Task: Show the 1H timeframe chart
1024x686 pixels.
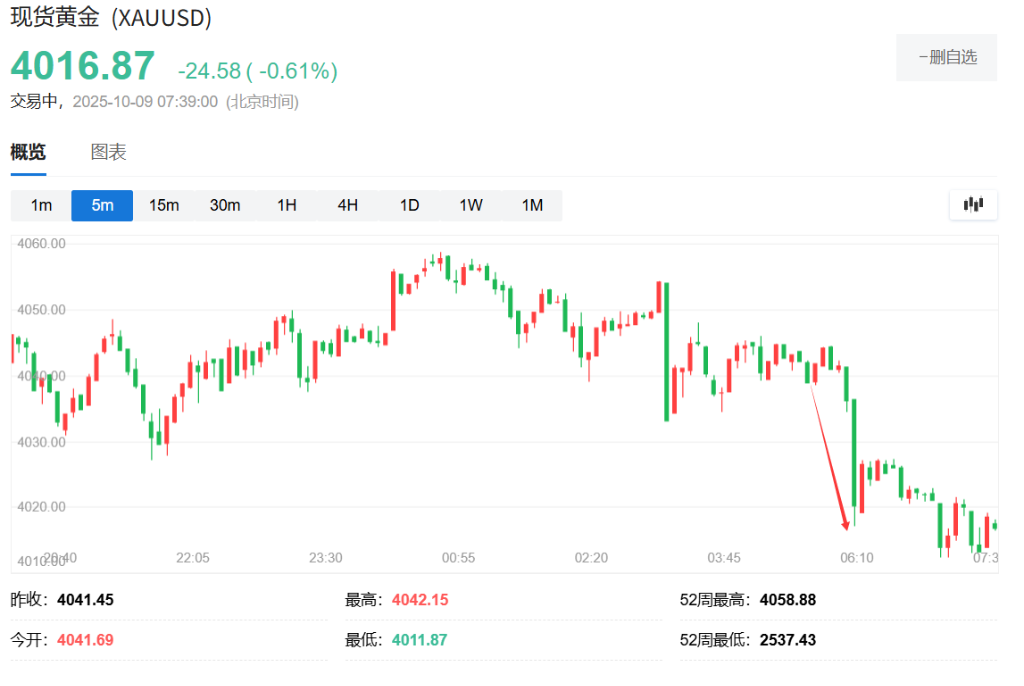Action: point(287,205)
